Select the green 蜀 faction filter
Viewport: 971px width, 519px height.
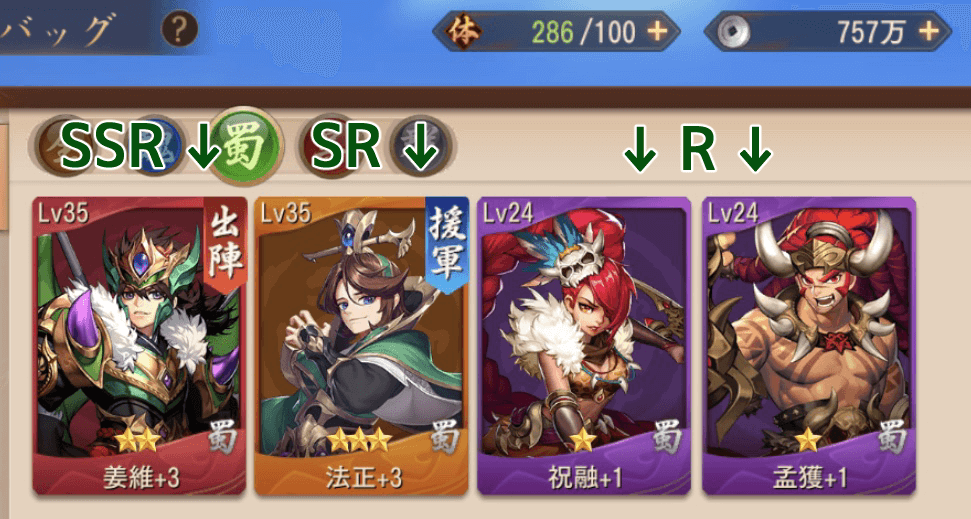(x=244, y=146)
